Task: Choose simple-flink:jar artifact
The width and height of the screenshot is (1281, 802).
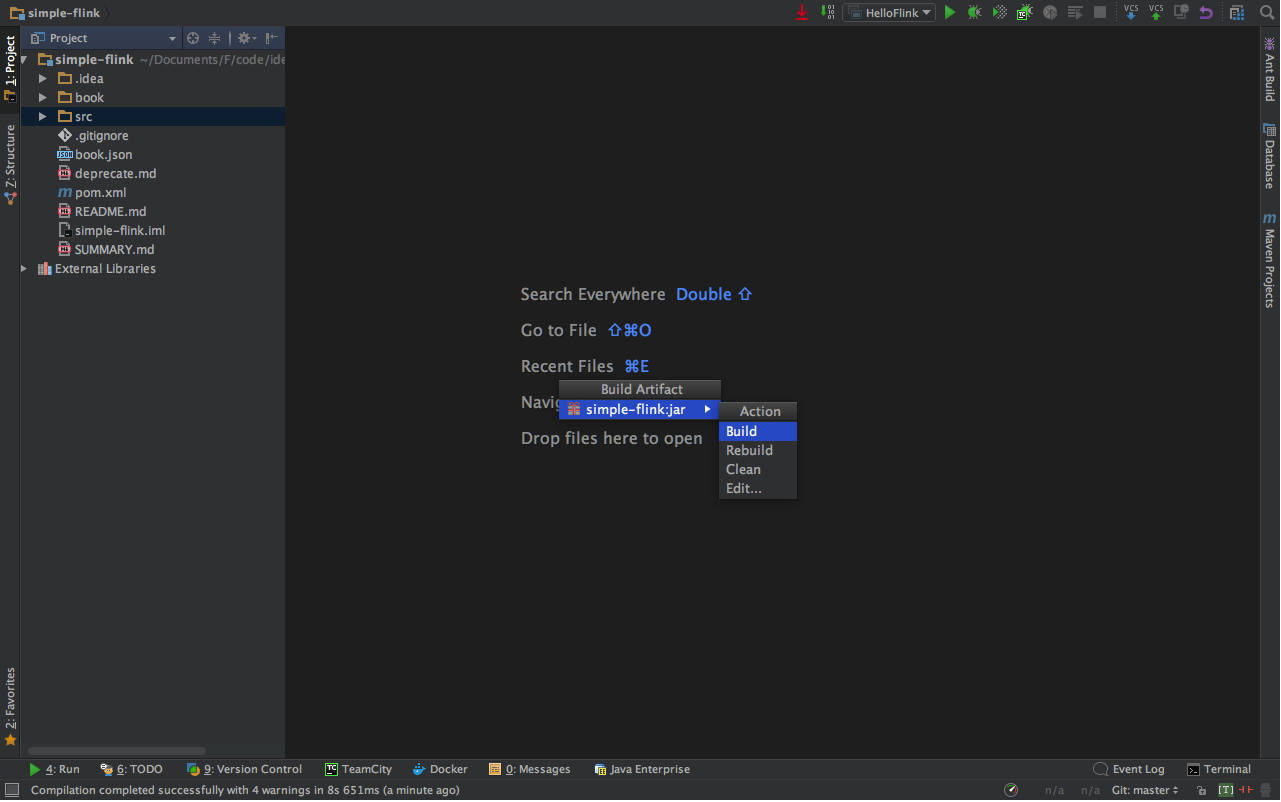Action: point(639,410)
